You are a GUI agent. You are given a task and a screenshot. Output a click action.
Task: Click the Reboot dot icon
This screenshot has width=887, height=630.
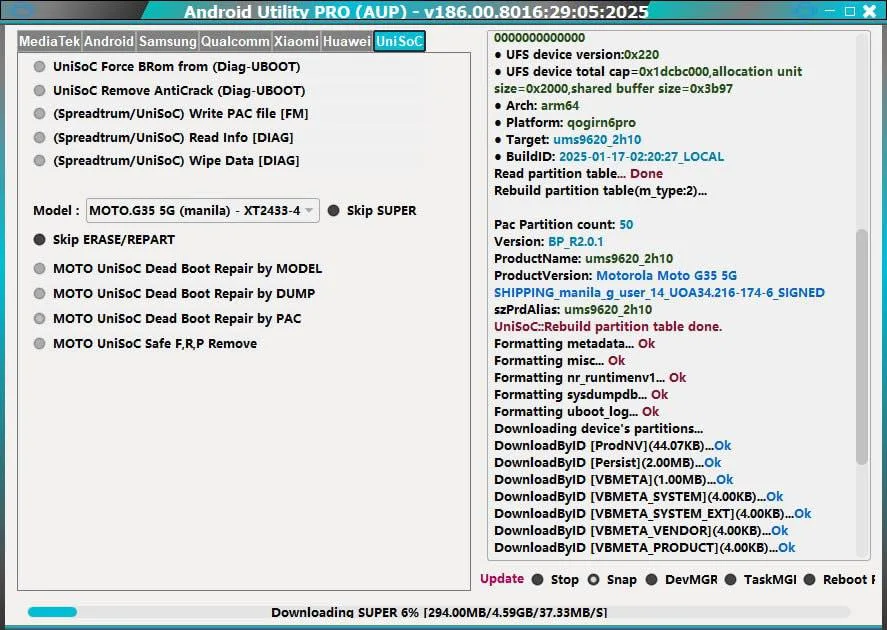(x=810, y=580)
